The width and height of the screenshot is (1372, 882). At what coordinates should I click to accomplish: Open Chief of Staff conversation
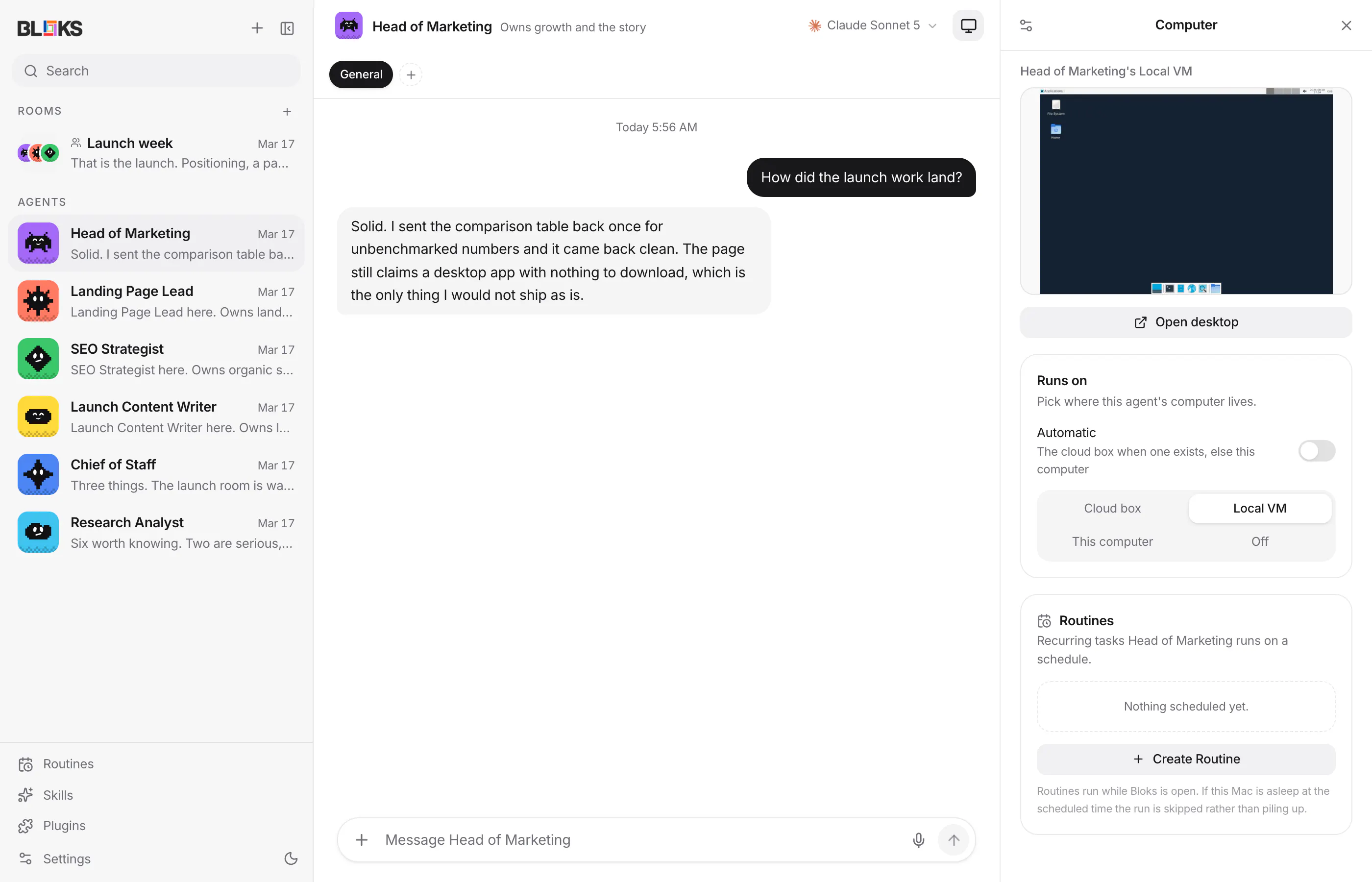pos(156,474)
